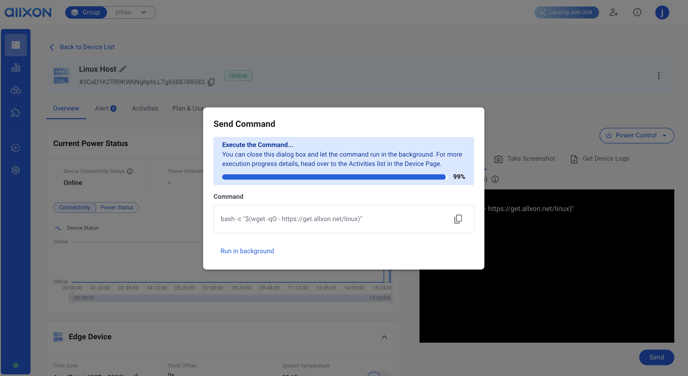
Task: Edit the Linux Host name pencil icon
Action: click(x=123, y=69)
